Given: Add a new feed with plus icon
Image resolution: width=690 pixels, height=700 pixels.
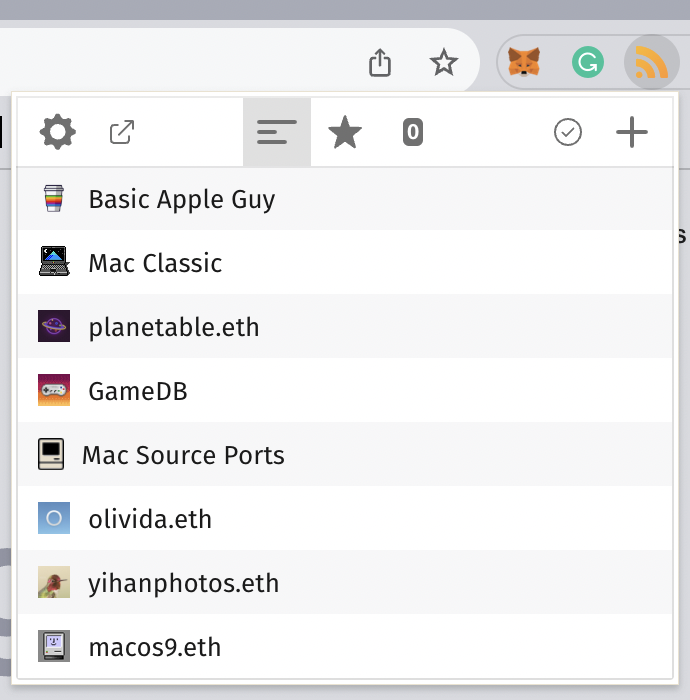Looking at the screenshot, I should [x=632, y=132].
